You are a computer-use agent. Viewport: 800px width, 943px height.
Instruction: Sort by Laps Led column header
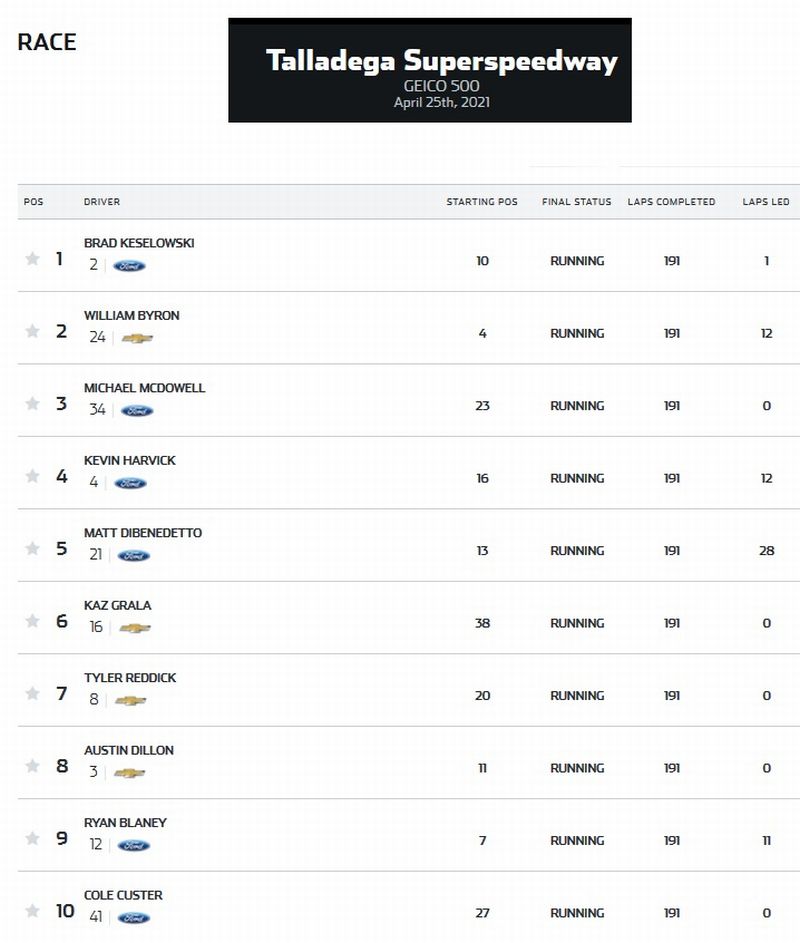click(x=766, y=202)
